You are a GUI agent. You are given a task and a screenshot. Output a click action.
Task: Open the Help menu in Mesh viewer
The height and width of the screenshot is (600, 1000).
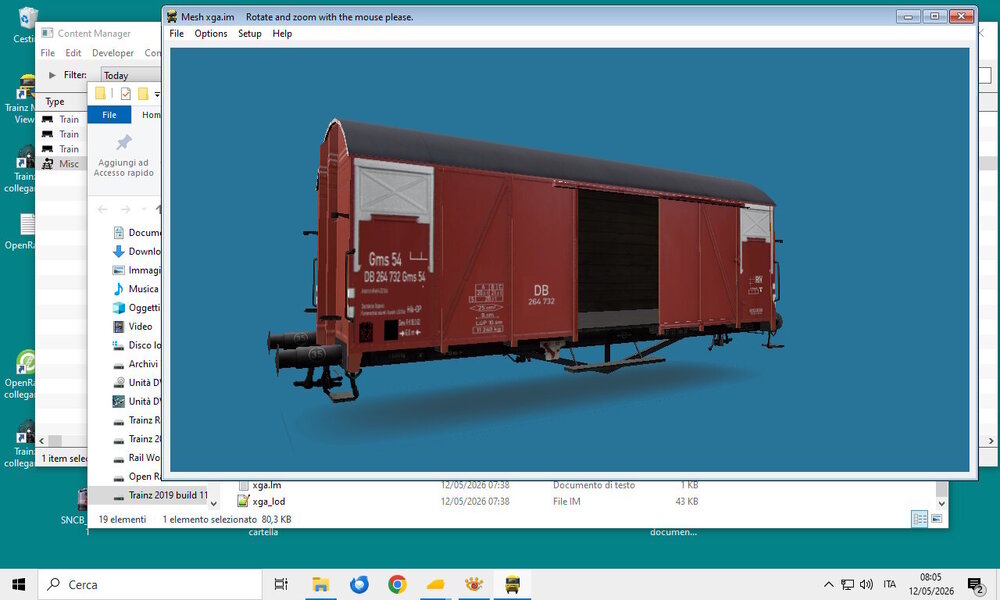click(282, 34)
